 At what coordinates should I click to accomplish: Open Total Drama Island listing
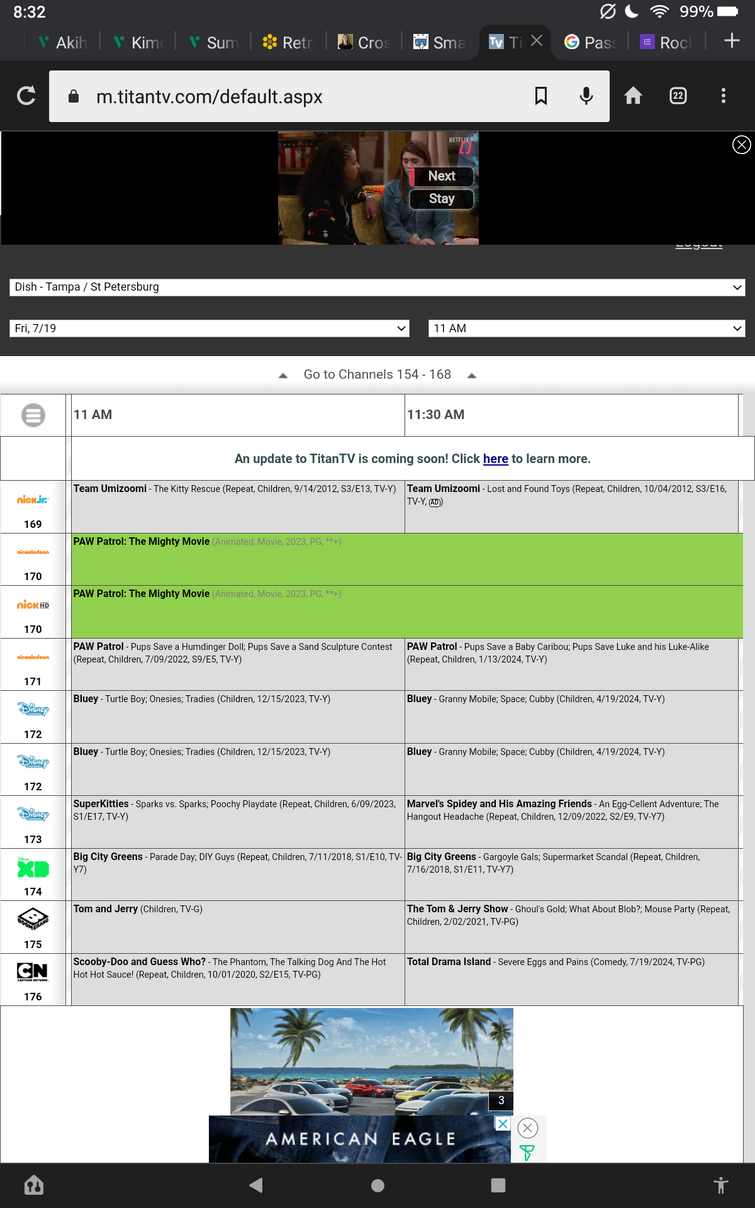tap(573, 979)
